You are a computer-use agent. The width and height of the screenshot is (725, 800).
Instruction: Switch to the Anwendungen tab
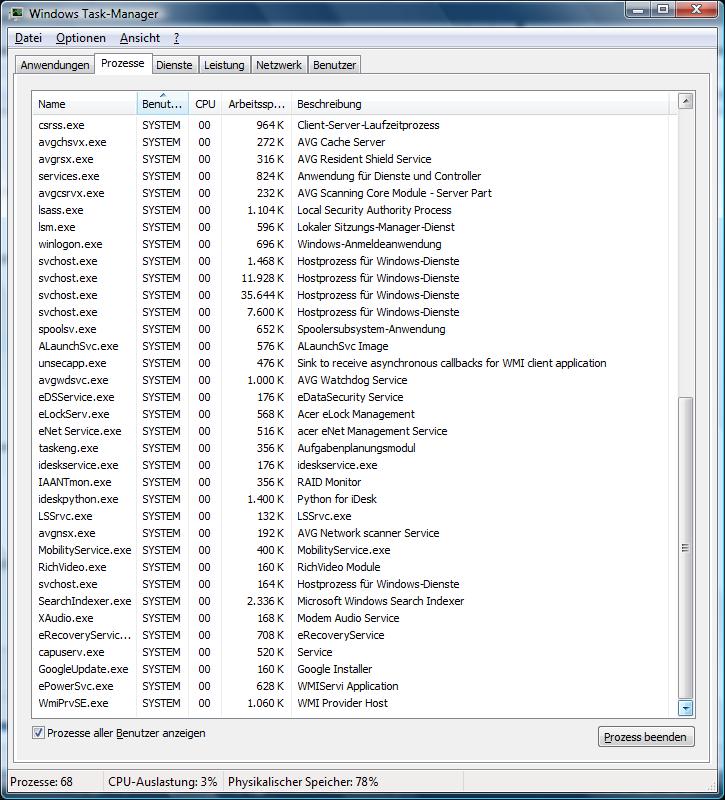(55, 65)
